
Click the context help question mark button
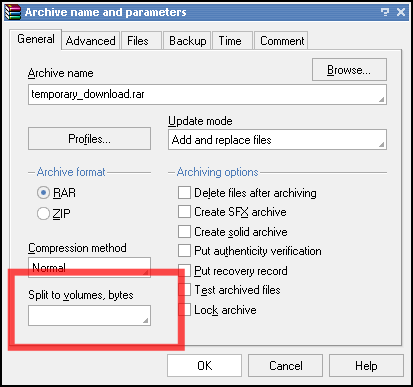pyautogui.click(x=385, y=12)
